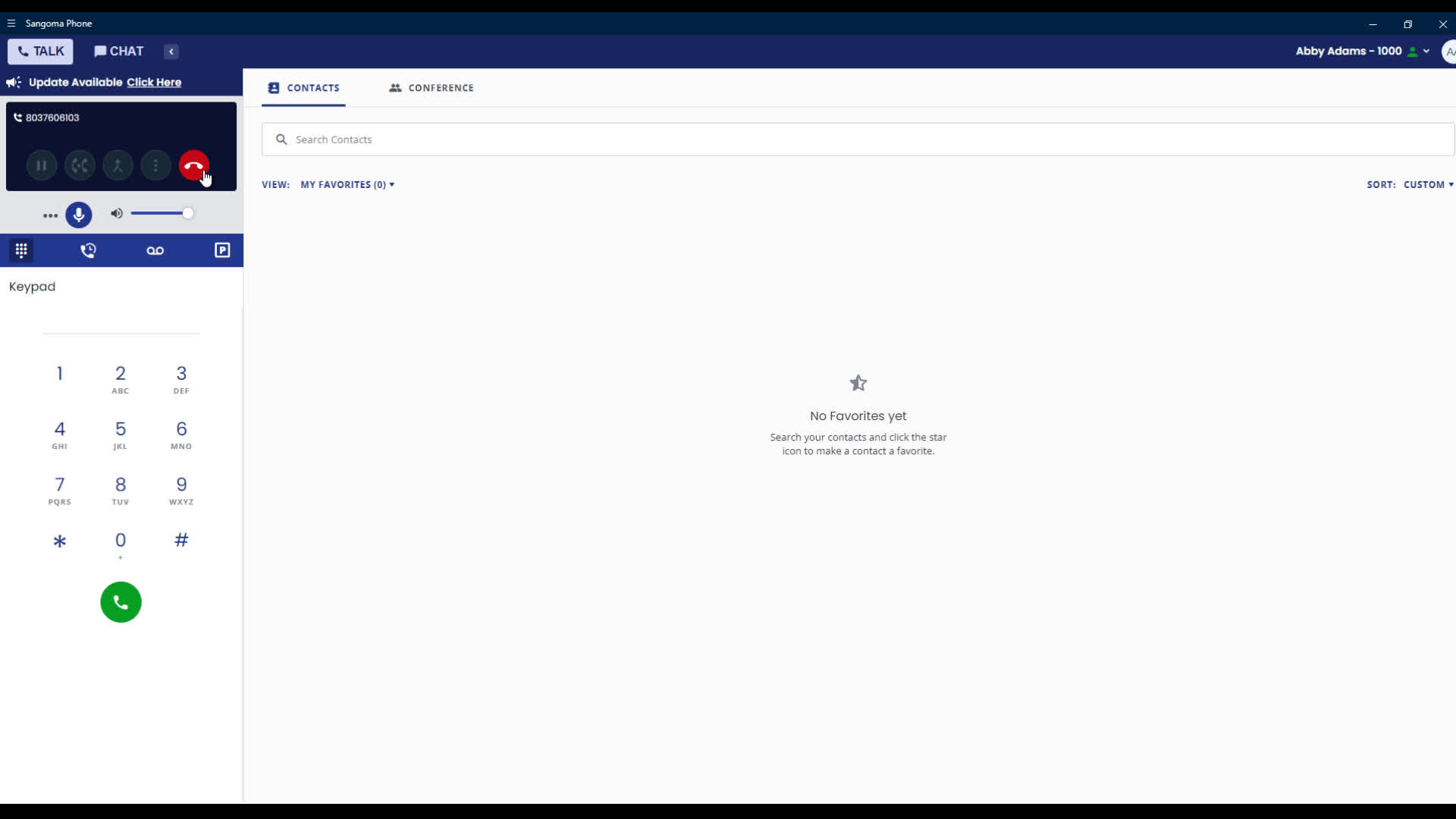Mute the speaker output
The width and height of the screenshot is (1456, 819).
[x=117, y=214]
